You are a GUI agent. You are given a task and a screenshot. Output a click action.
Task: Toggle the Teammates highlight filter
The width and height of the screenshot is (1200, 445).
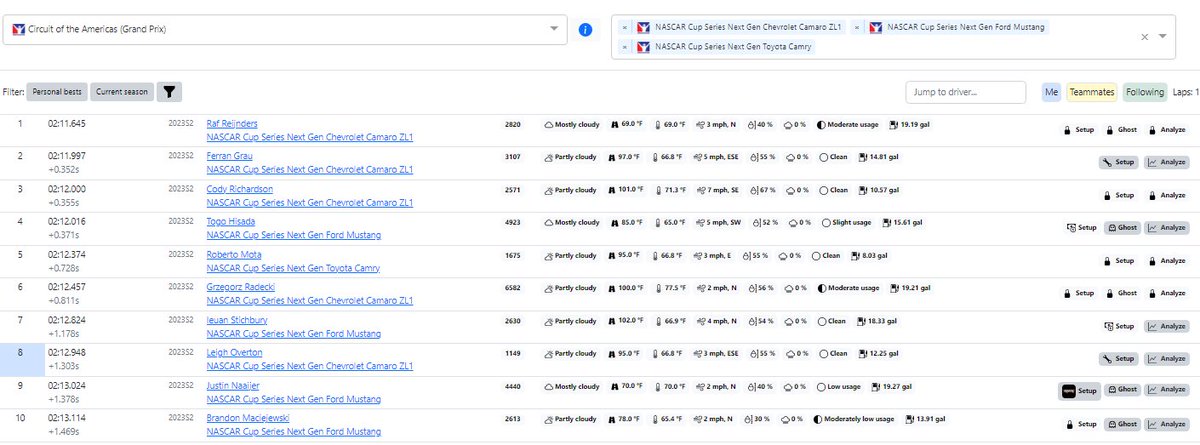[1092, 92]
